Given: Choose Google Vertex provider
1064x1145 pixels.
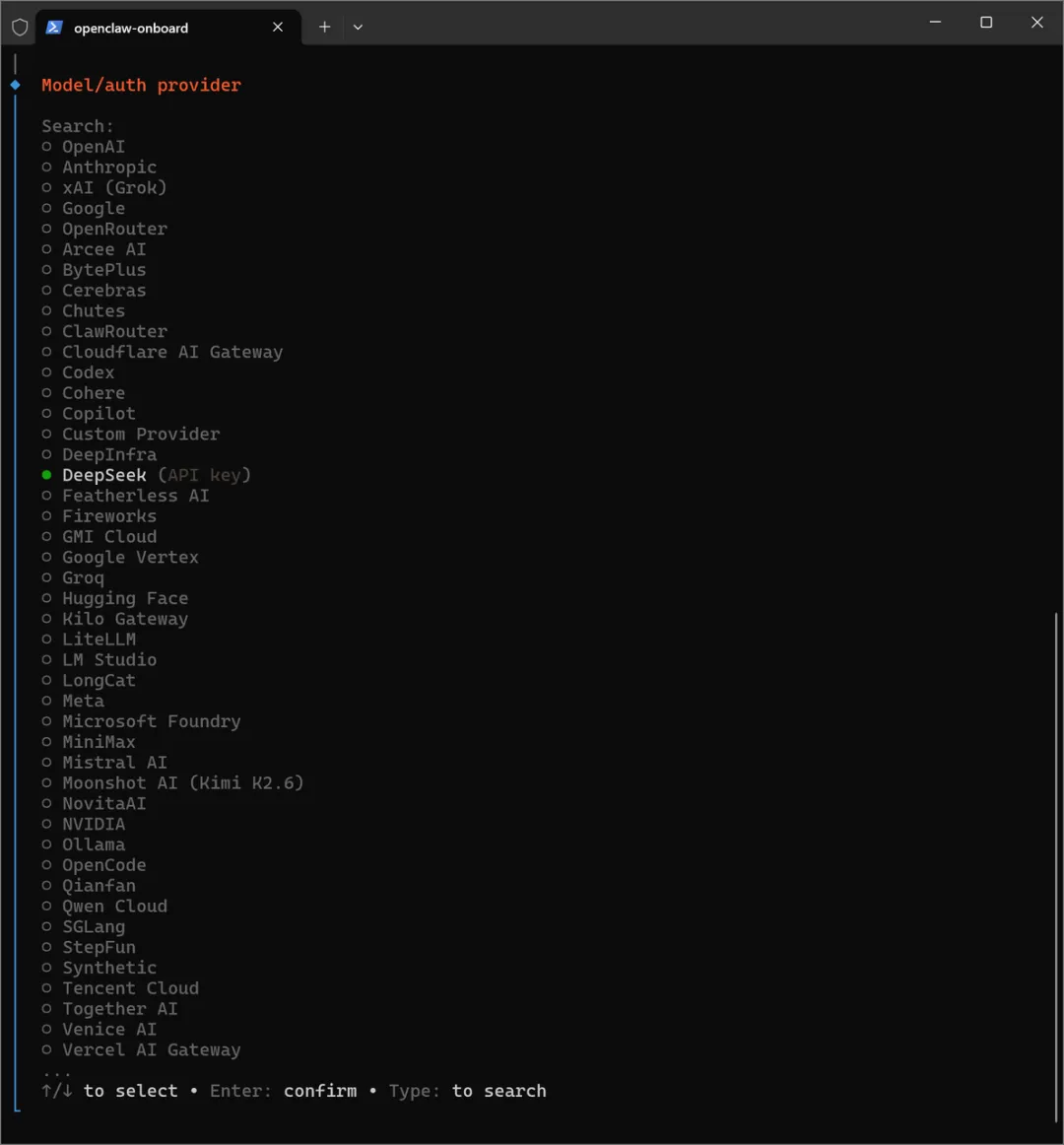Looking at the screenshot, I should pos(120,557).
